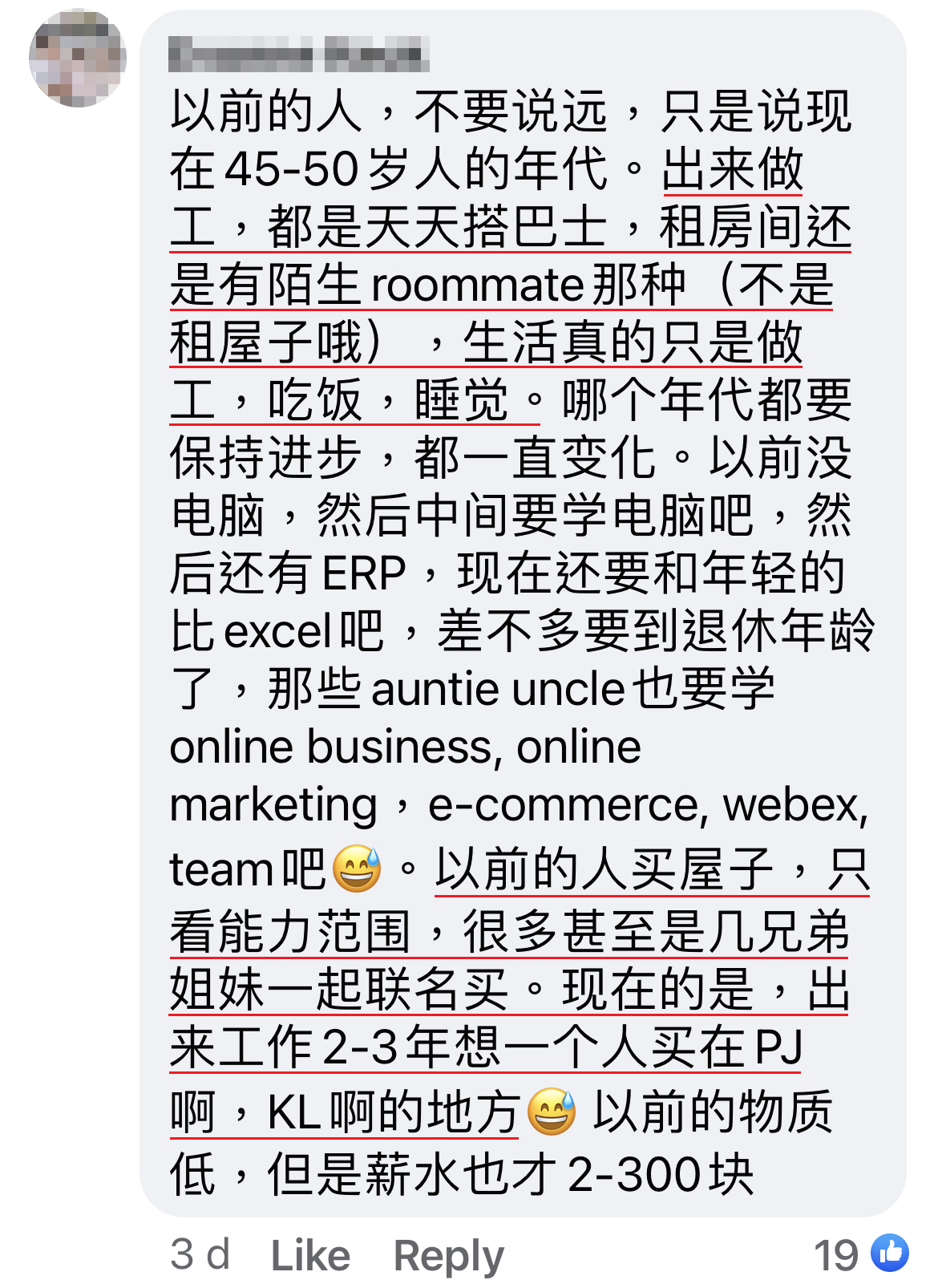938x1288 pixels.
Task: Click the 'PJ' text in the comment
Action: coord(778,1047)
